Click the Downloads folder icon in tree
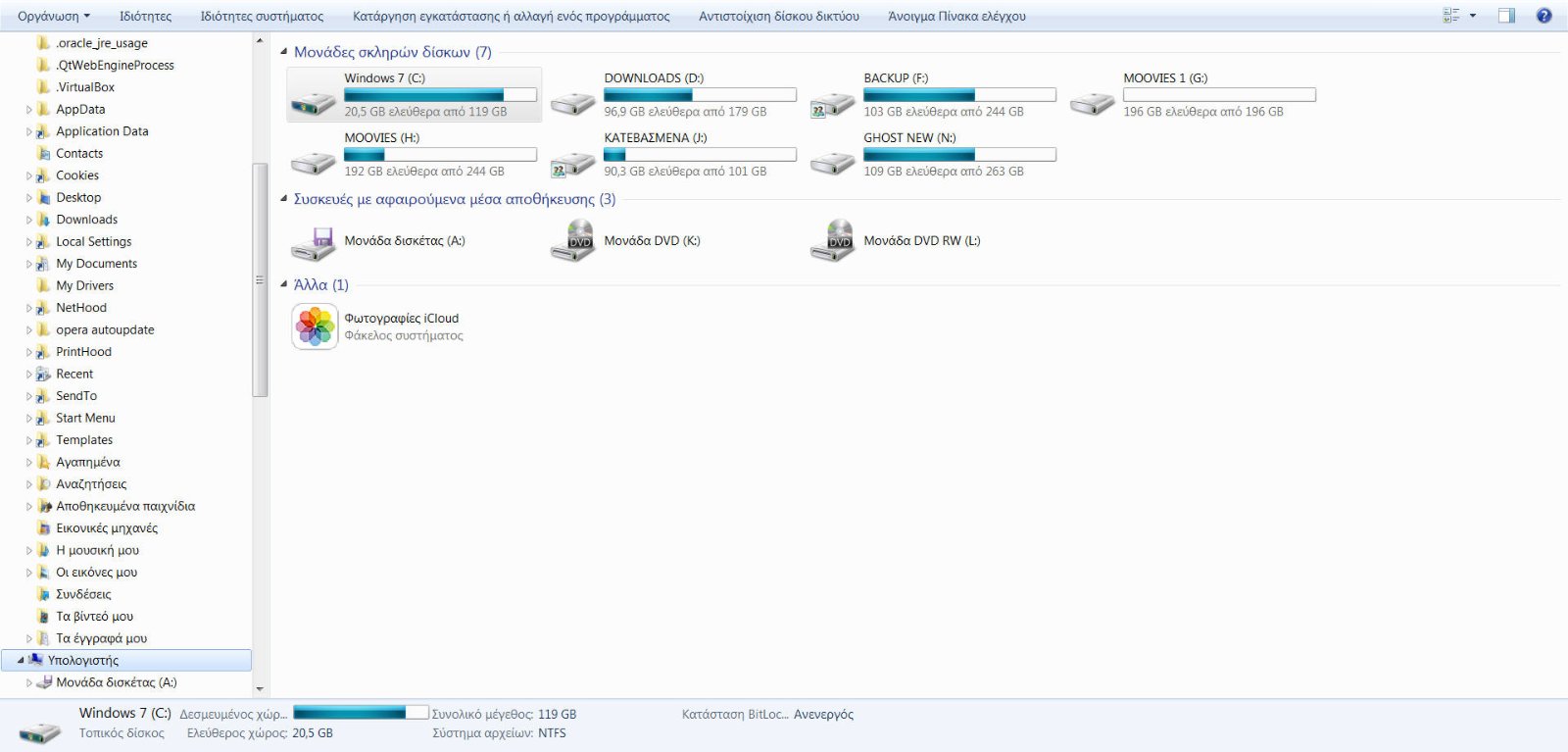Image resolution: width=1568 pixels, height=752 pixels. [43, 220]
